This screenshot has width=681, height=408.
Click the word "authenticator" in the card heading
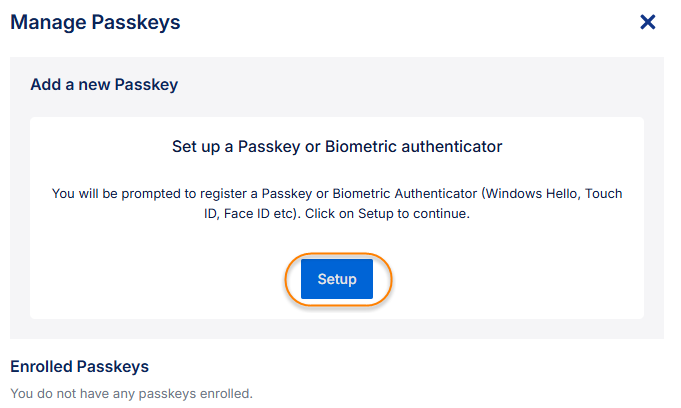pyautogui.click(x=451, y=147)
